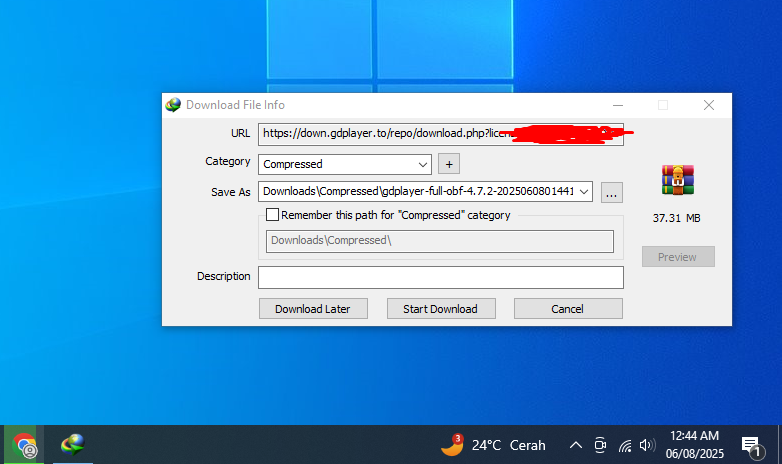Image resolution: width=782 pixels, height=464 pixels.
Task: Click the Meet Now camera tray icon
Action: [x=600, y=445]
